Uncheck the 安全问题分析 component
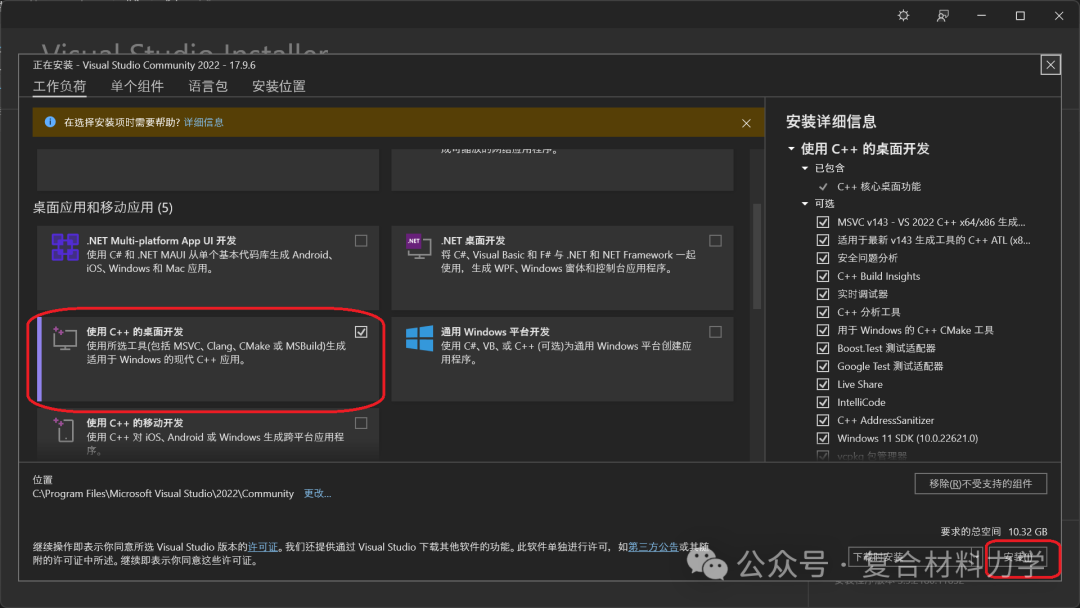The image size is (1080, 608). point(822,258)
